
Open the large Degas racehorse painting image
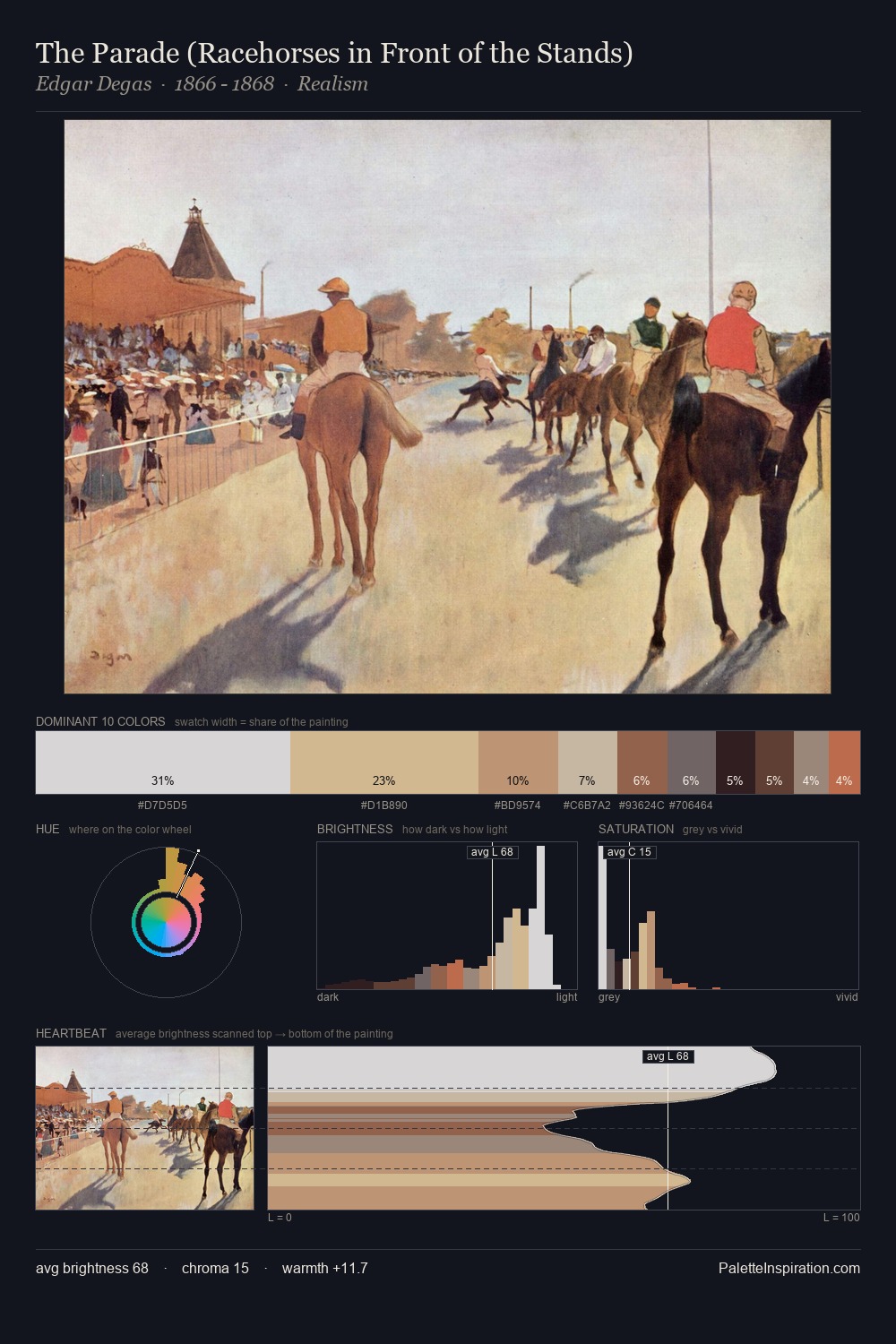click(x=447, y=407)
